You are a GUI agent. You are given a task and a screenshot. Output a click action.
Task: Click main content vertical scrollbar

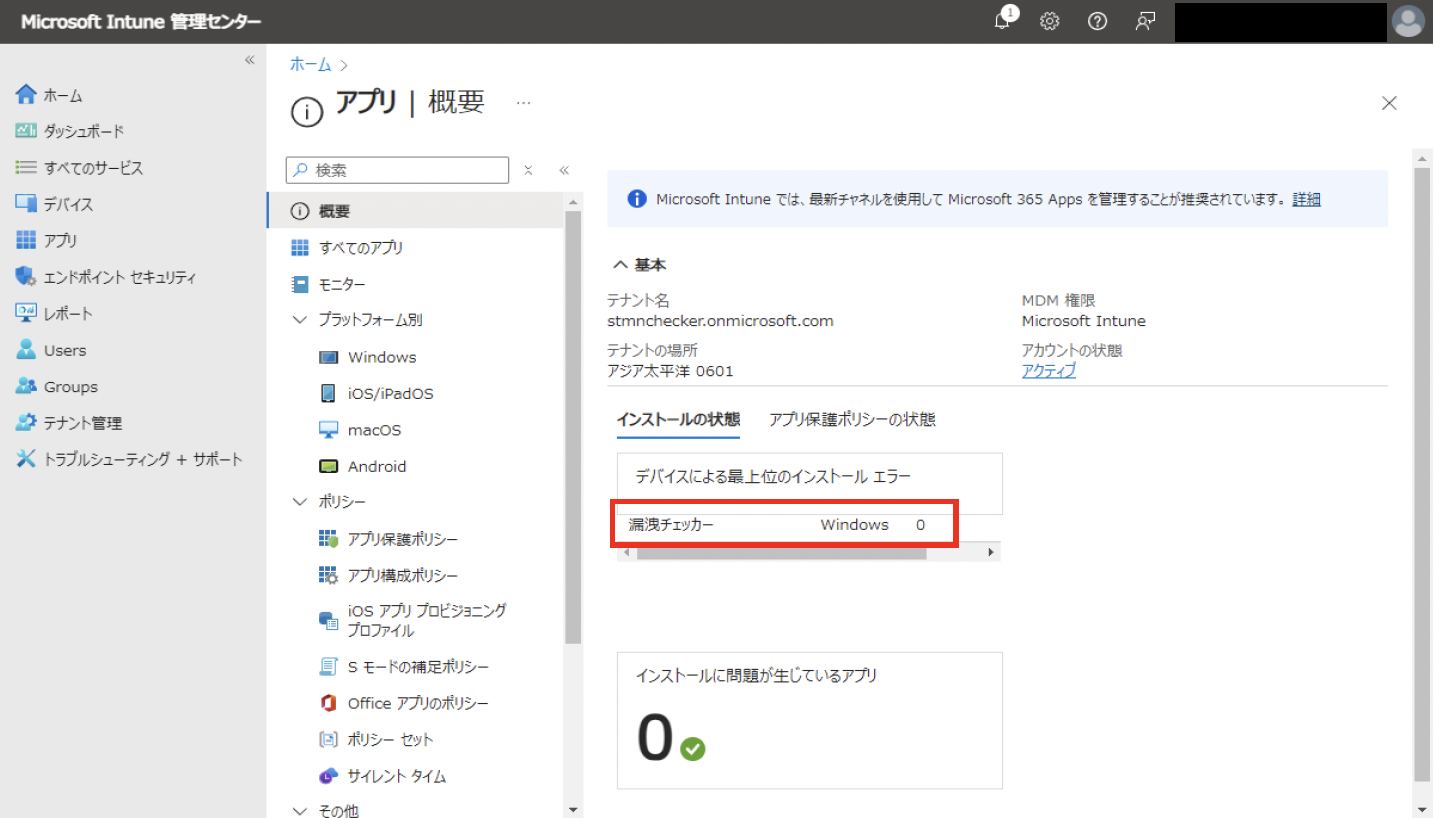coord(1423,476)
